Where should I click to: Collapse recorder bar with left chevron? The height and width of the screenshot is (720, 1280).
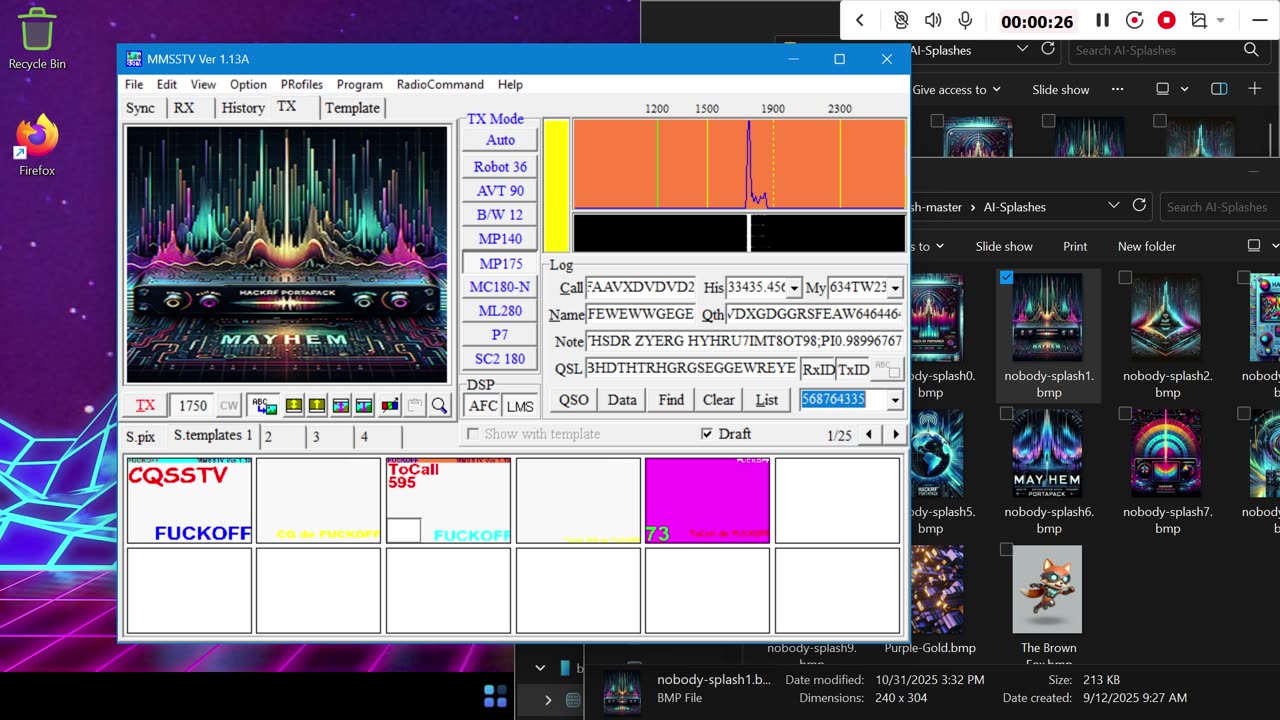859,20
